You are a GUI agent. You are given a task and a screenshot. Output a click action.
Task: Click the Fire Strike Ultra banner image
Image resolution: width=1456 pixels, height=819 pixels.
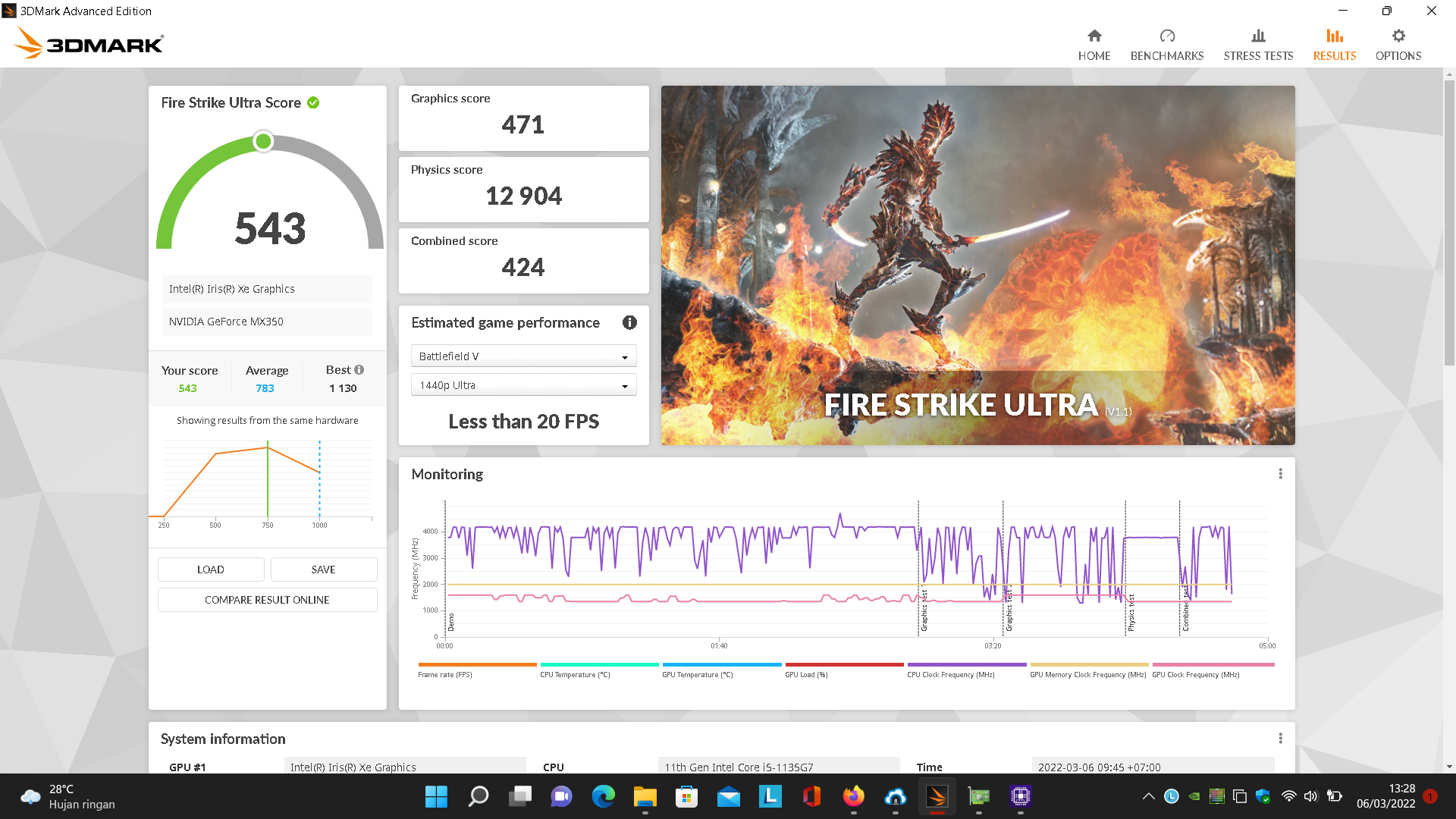point(977,265)
